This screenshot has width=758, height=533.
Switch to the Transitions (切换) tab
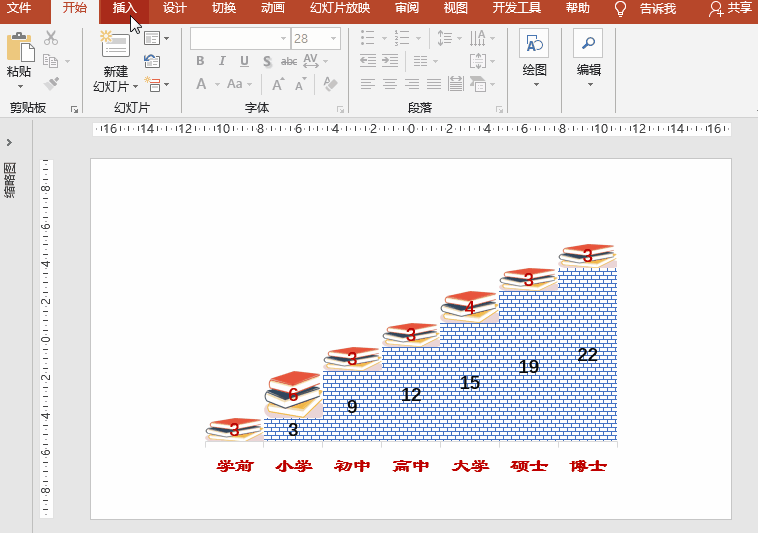click(224, 8)
